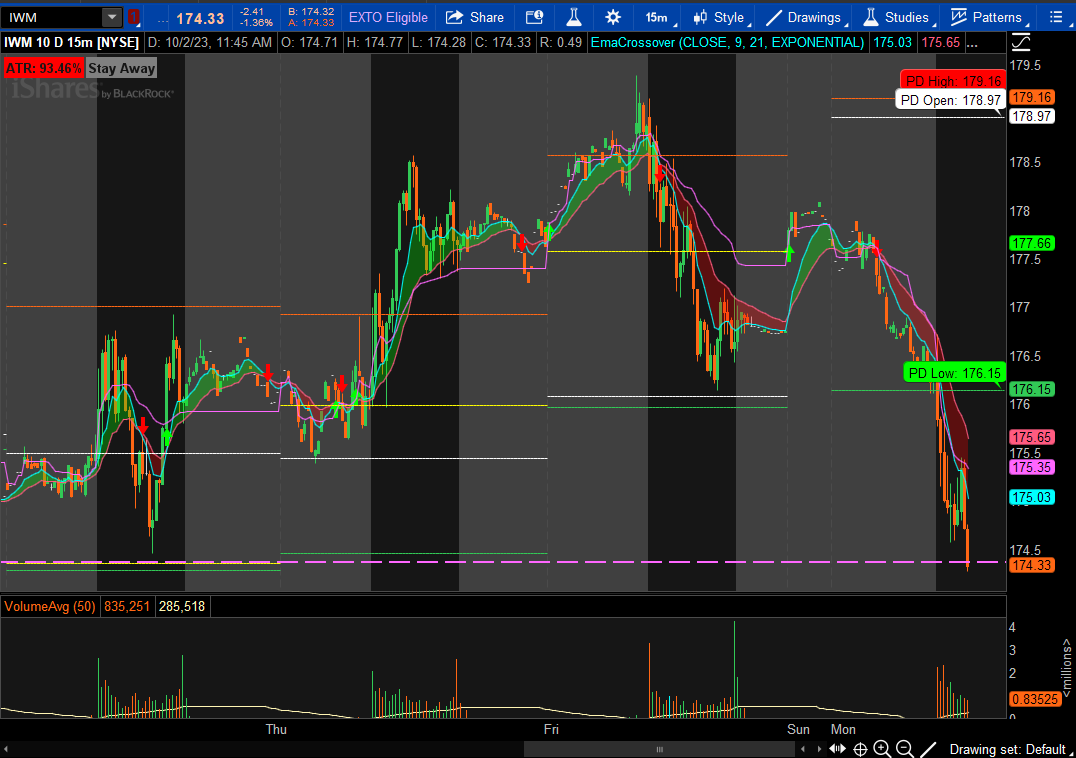Open the Style menu

point(719,17)
